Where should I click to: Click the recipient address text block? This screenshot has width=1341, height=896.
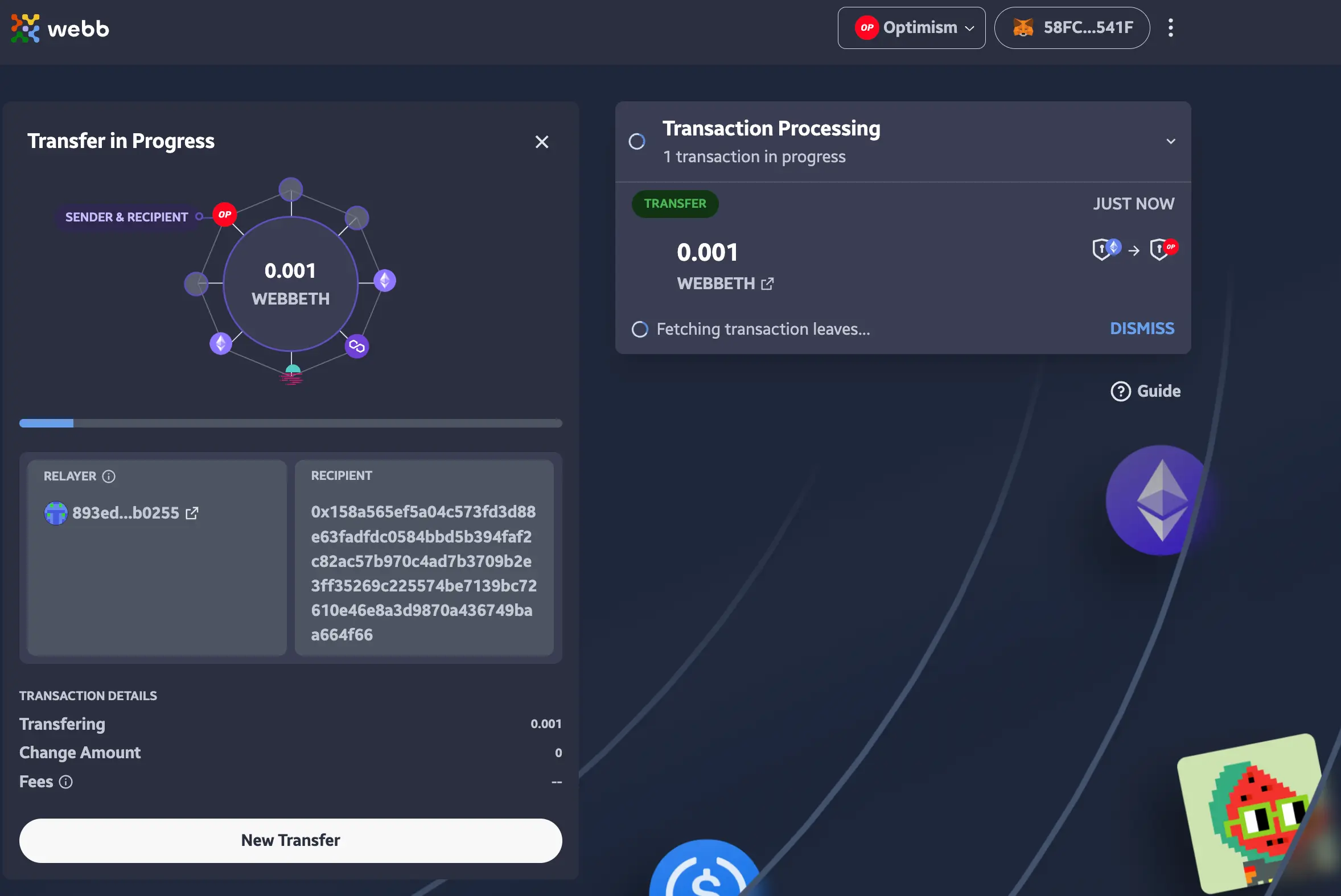[x=424, y=573]
